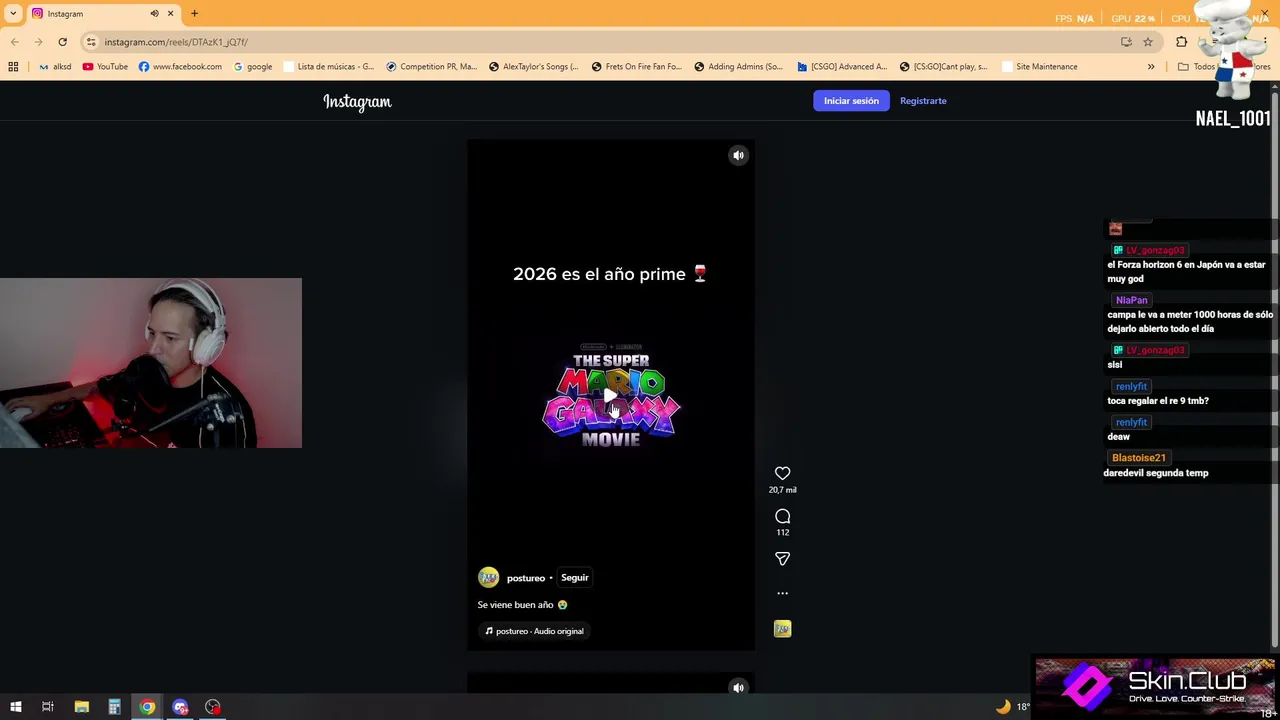
Task: Click the Skin.Club banner
Action: (x=1155, y=687)
